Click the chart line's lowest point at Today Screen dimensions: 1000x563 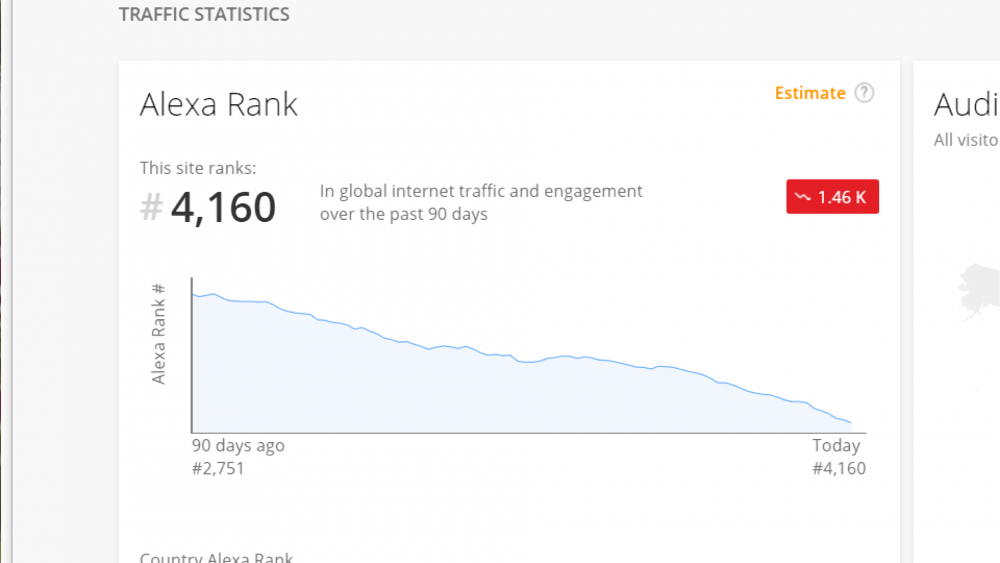pyautogui.click(x=850, y=423)
